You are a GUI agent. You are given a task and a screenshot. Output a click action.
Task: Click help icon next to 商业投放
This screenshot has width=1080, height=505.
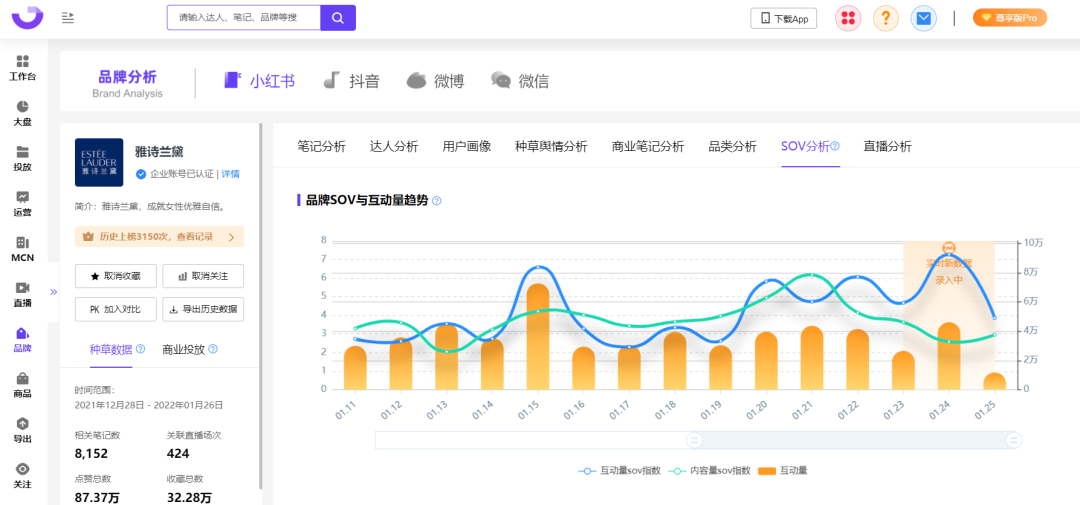213,349
